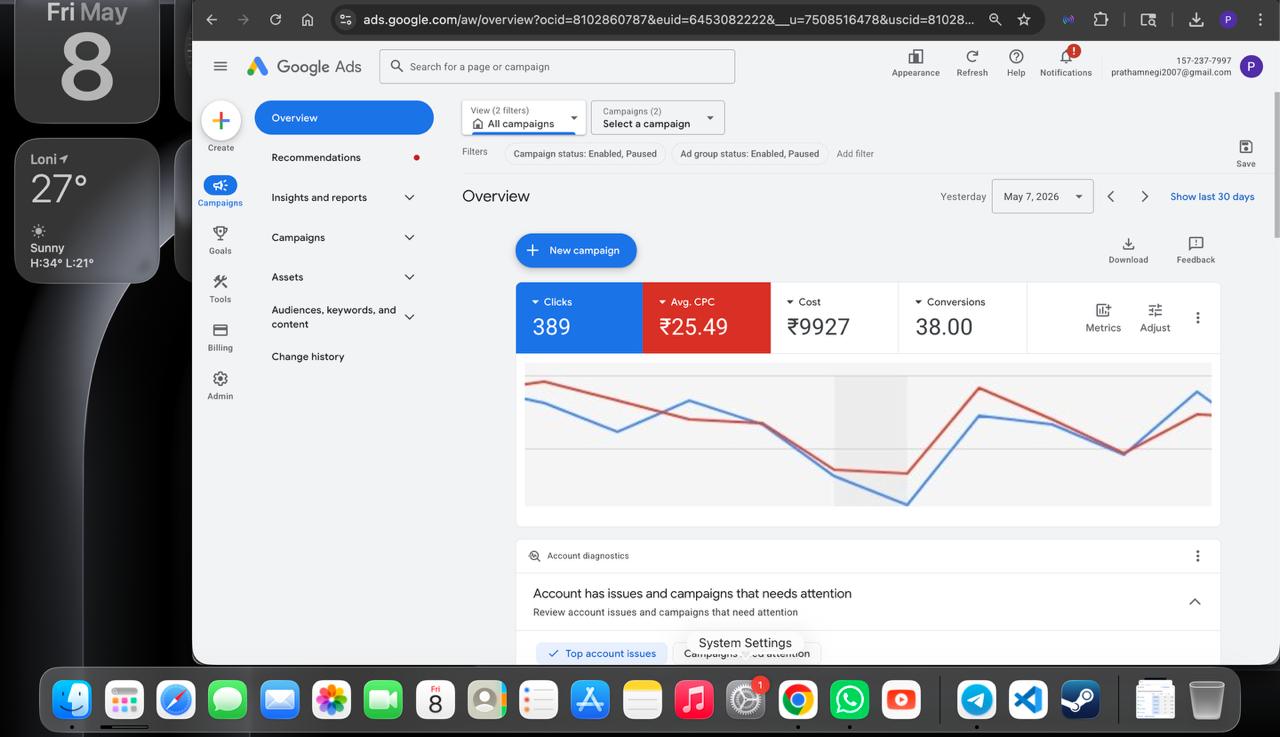Open the Select a campaign dropdown
The width and height of the screenshot is (1280, 737).
[x=658, y=118]
